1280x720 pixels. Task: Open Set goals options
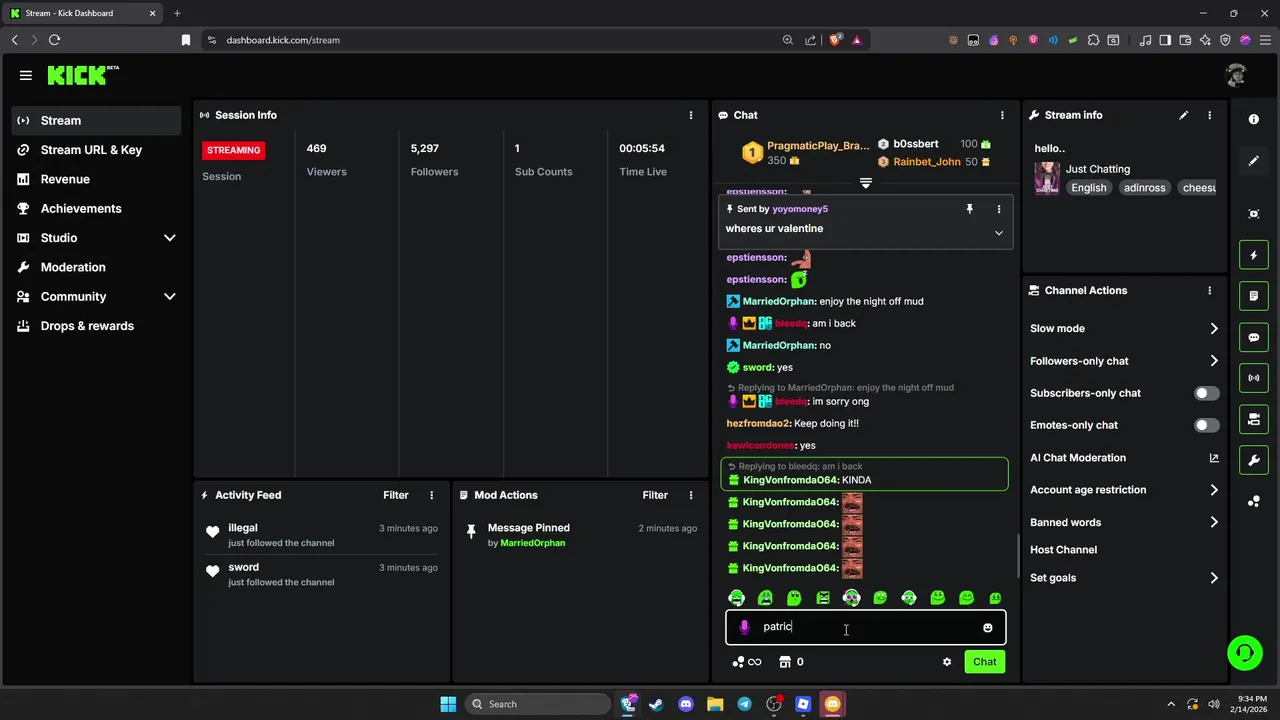pos(1124,578)
